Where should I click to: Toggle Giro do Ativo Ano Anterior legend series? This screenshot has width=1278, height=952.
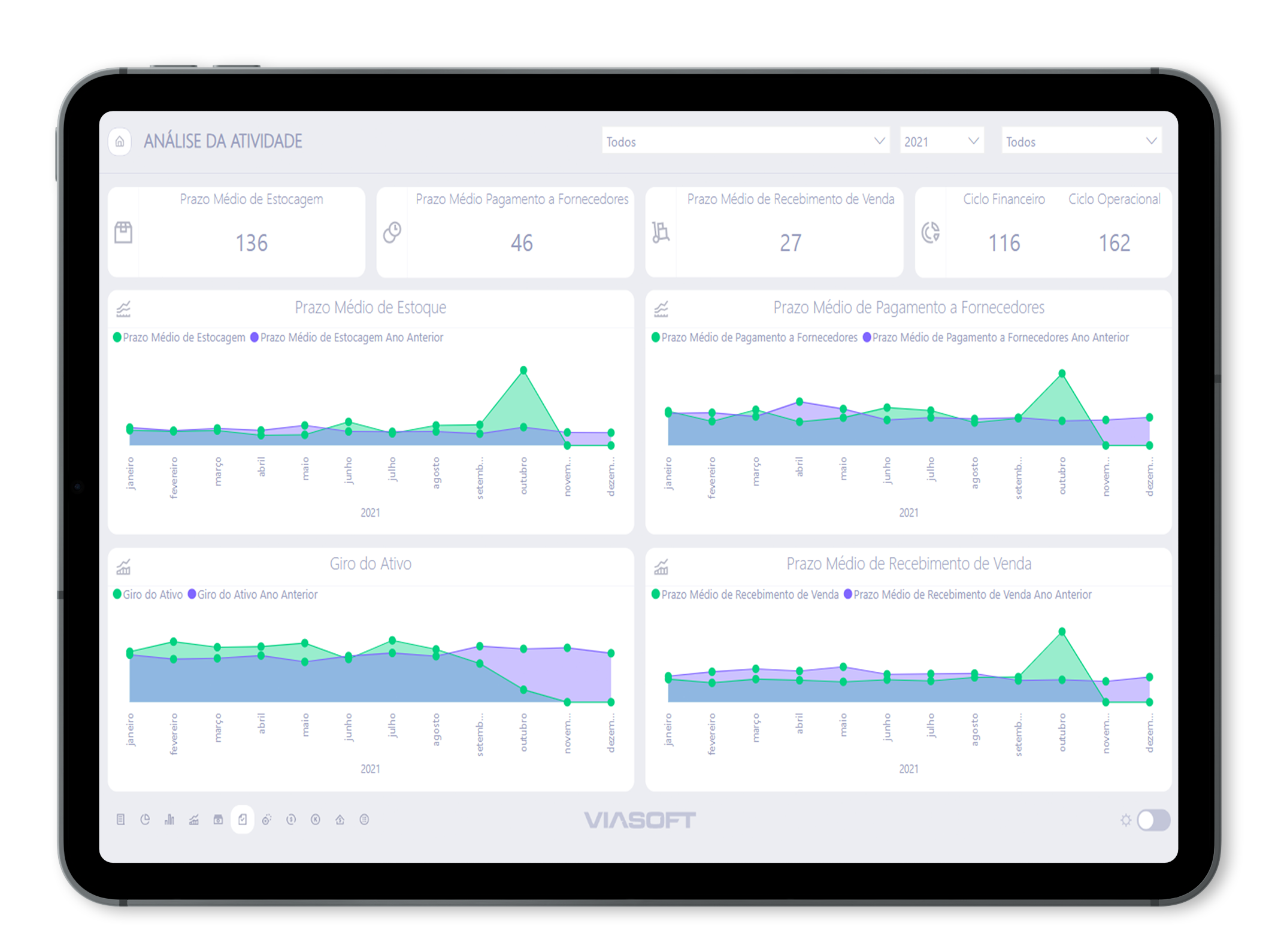253,595
